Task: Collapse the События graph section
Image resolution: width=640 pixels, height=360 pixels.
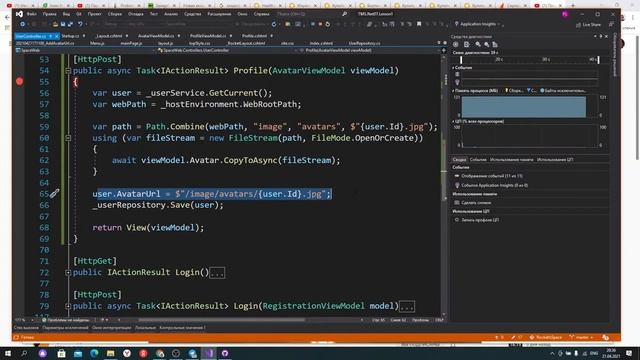Action: (x=453, y=68)
